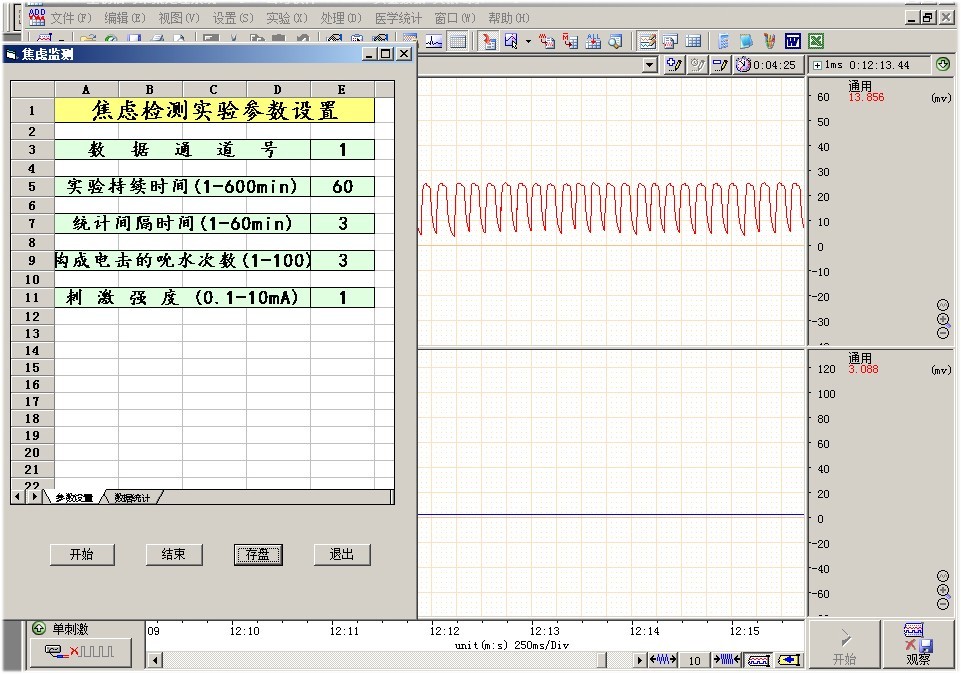Zoom out the bottom channel's scale
Image resolution: width=961 pixels, height=674 pixels.
pyautogui.click(x=943, y=604)
